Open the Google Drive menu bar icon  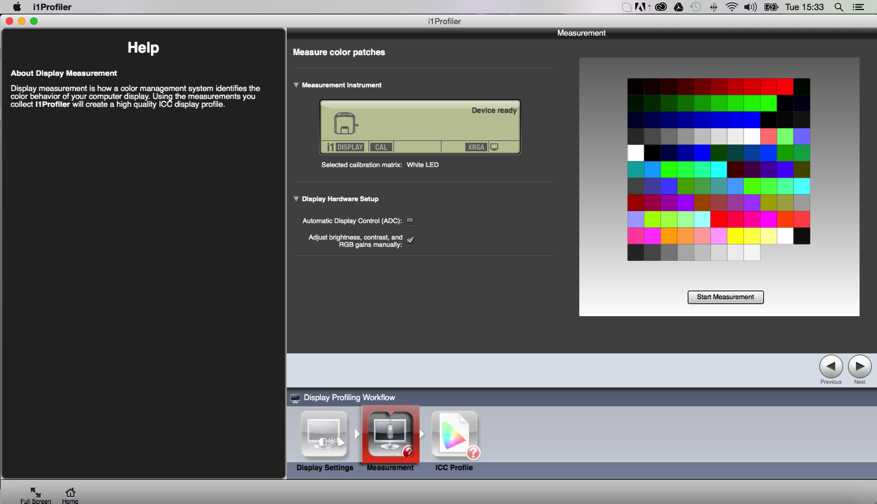pos(678,7)
